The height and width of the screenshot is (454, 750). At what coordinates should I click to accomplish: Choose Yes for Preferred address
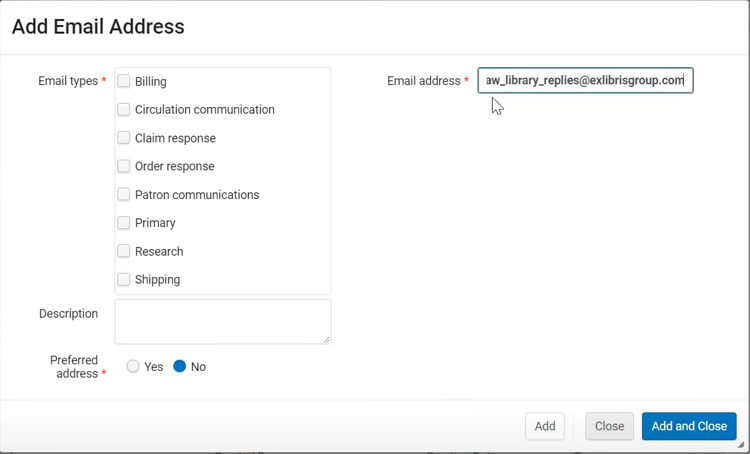133,367
